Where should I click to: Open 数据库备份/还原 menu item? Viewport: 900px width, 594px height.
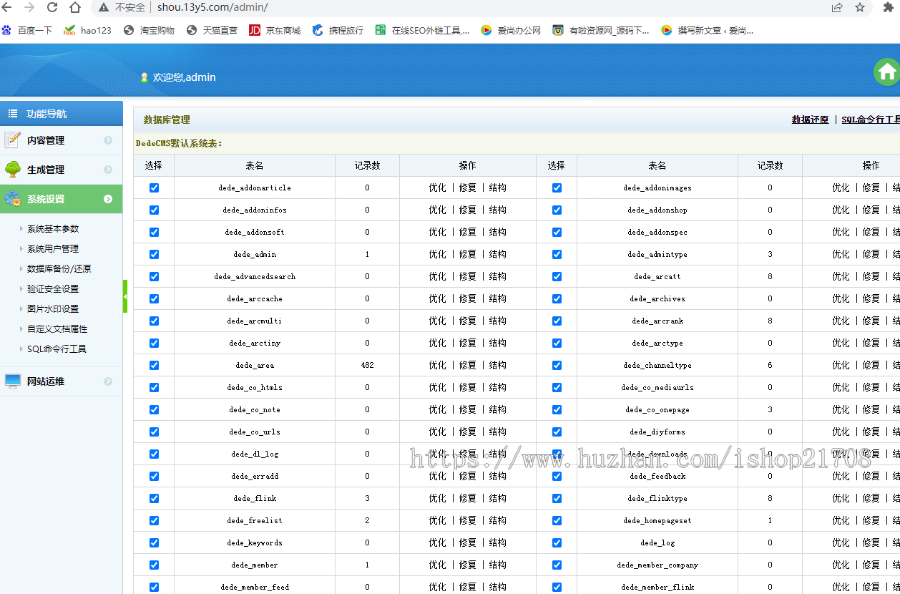tap(59, 269)
